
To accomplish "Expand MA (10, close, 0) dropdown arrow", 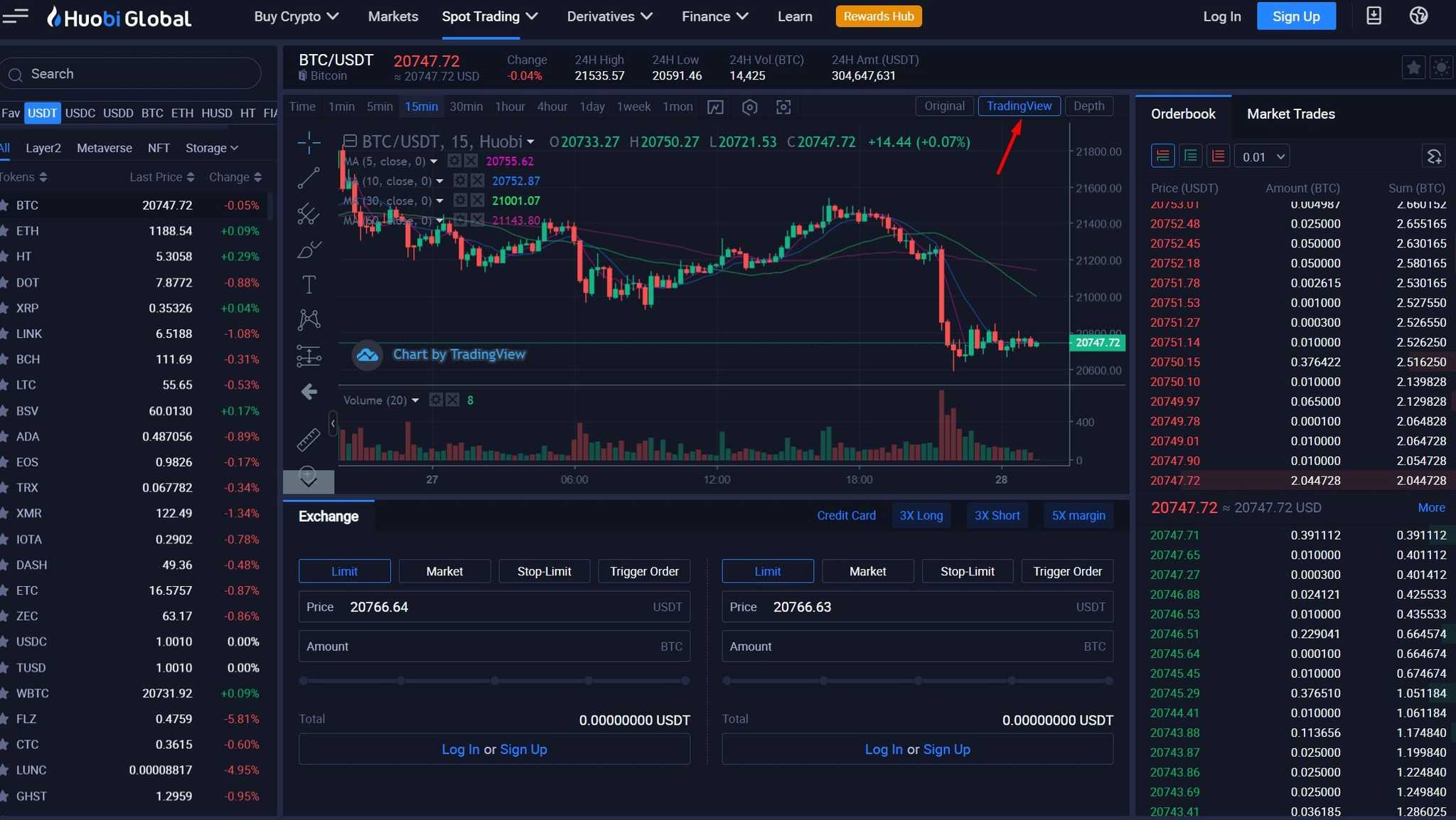I will click(x=439, y=181).
